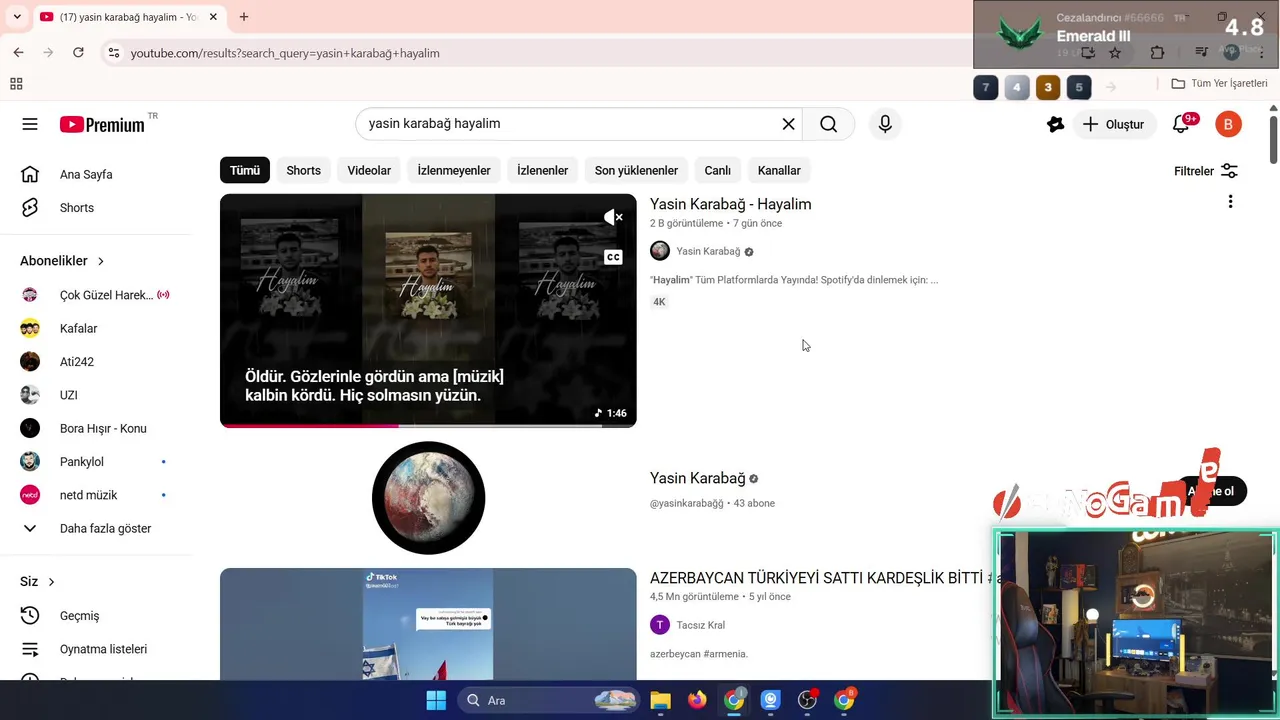Open the notifications bell
1280x720 pixels.
tap(1181, 124)
